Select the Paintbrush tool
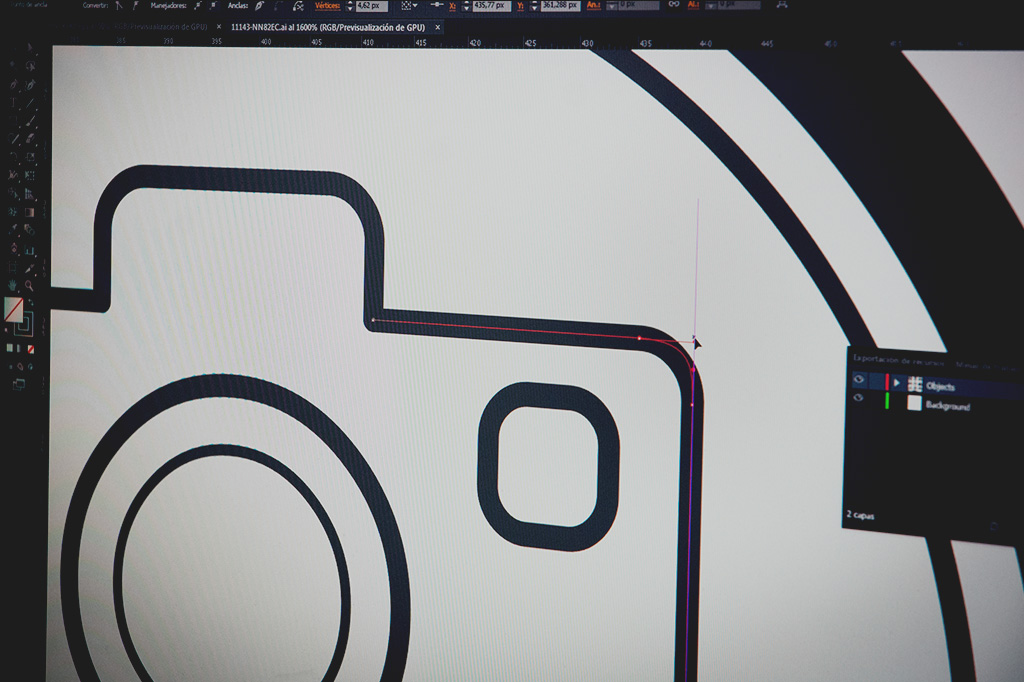Image resolution: width=1024 pixels, height=682 pixels. coord(31,121)
